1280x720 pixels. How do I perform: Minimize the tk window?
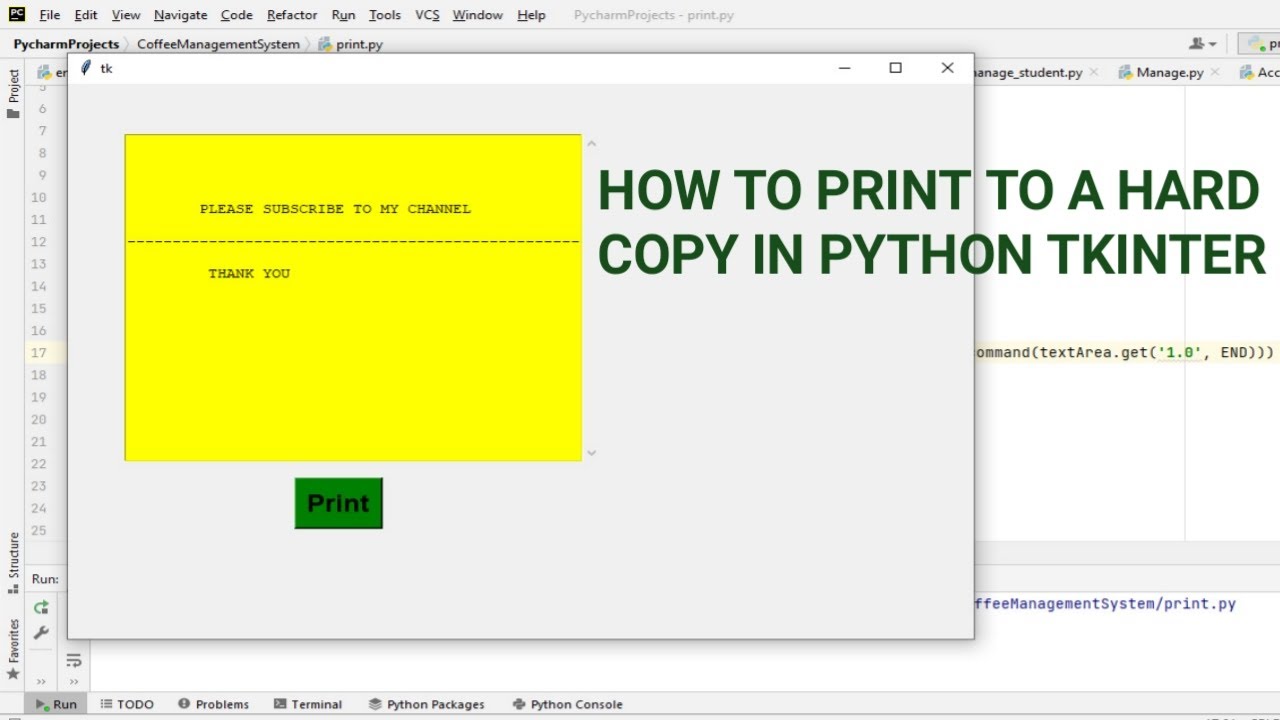tap(845, 68)
